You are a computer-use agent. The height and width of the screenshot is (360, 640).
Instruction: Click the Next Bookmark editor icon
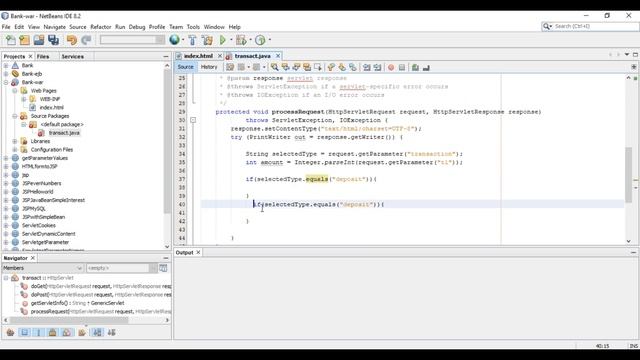342,67
